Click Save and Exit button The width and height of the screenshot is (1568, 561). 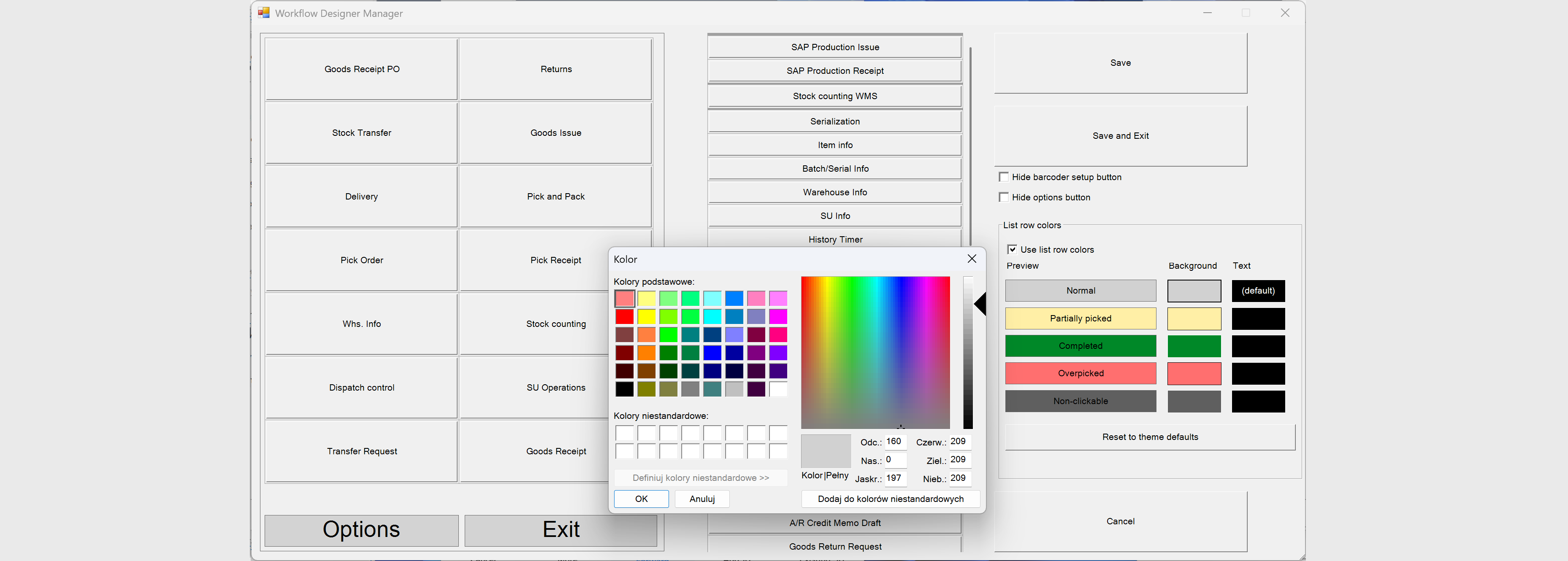tap(1121, 136)
